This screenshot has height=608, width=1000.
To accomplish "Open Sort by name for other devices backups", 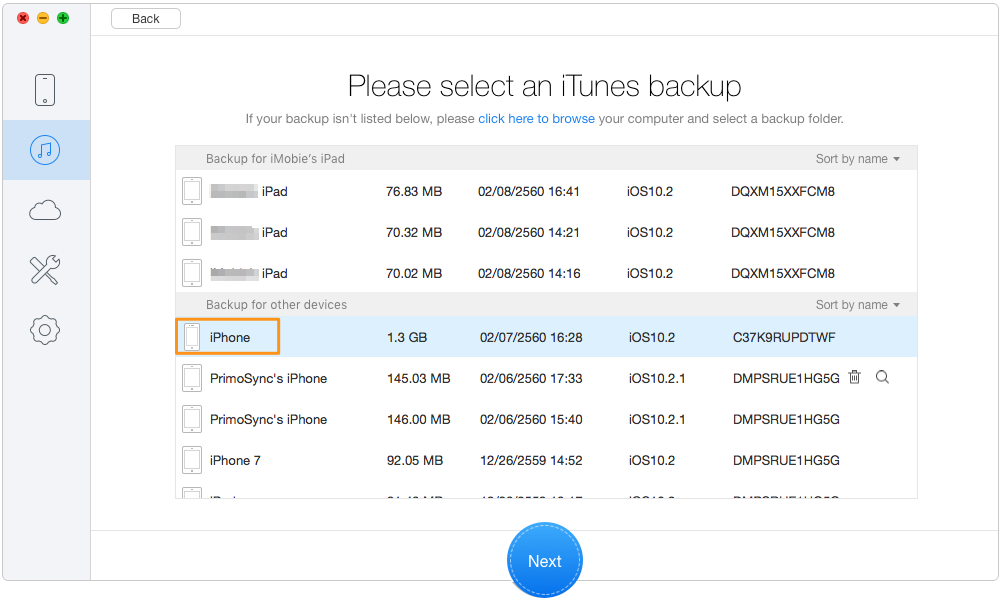I will (857, 305).
